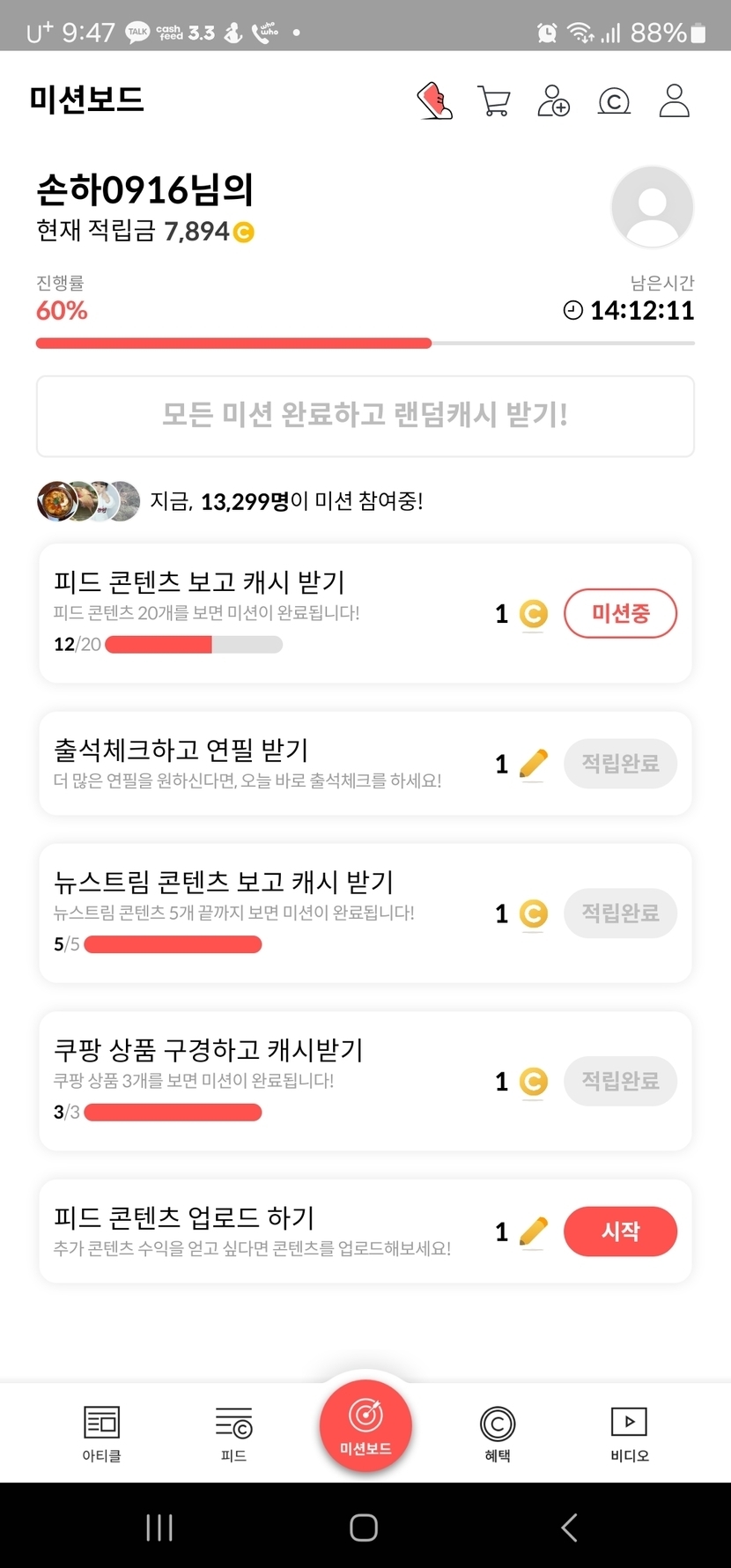Tap the feed mission 12/20 progress bar
731x1568 pixels.
[x=194, y=645]
